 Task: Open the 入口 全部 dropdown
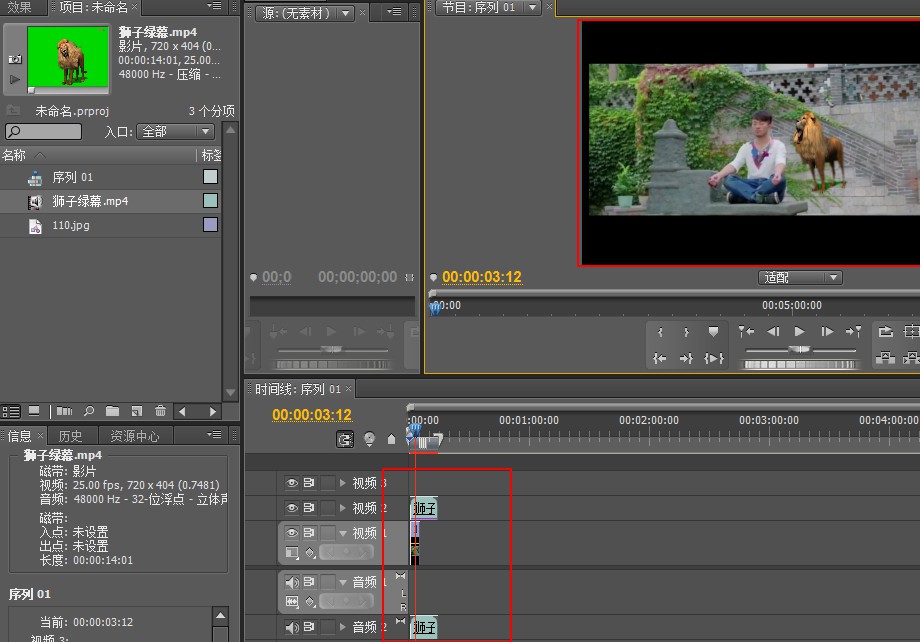pos(175,131)
